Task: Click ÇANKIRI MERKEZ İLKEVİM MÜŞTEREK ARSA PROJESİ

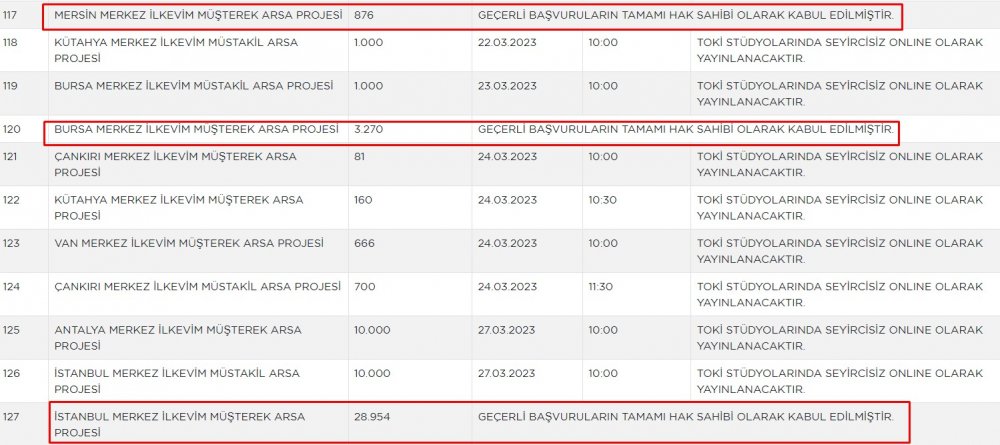Action: pyautogui.click(x=175, y=164)
